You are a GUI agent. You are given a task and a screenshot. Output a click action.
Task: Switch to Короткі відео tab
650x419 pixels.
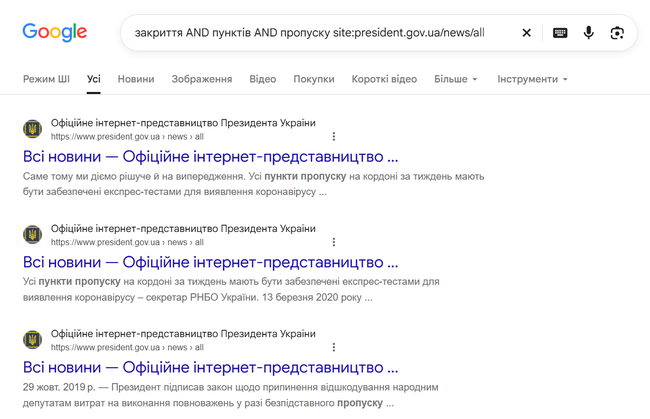384,79
